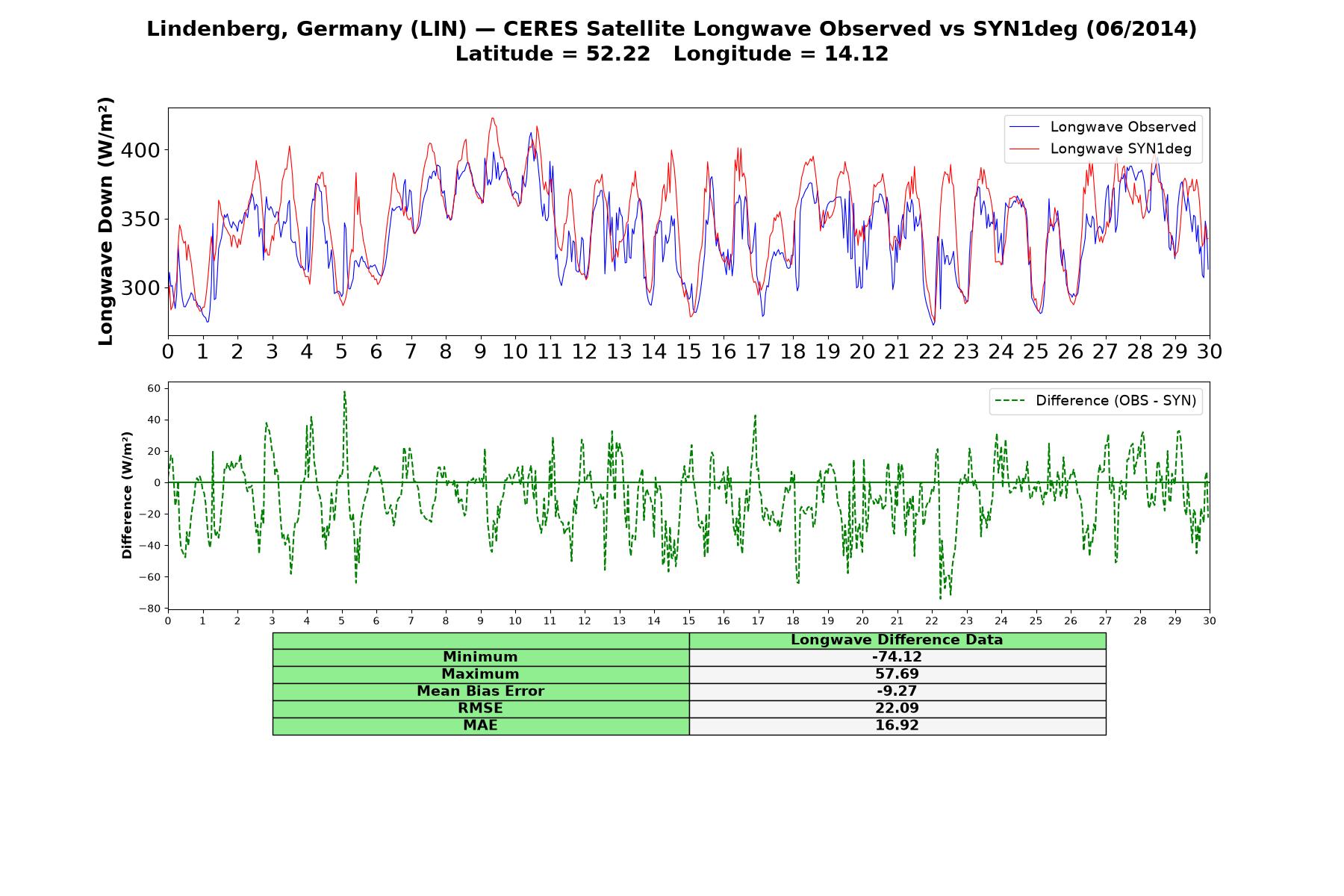Click the Latitude and Longitude subtitle line

[671, 54]
